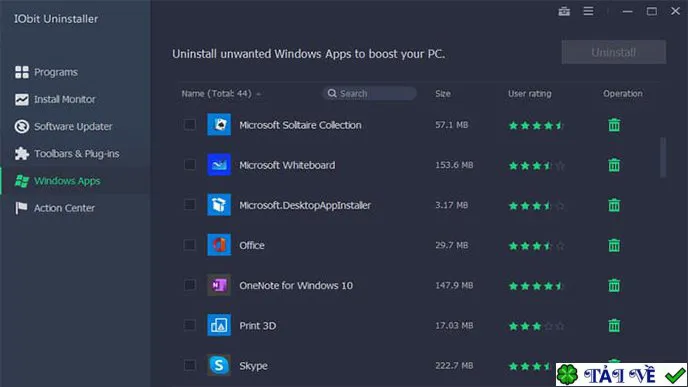Focus the Search field
Screen dimensions: 688x387
click(369, 93)
